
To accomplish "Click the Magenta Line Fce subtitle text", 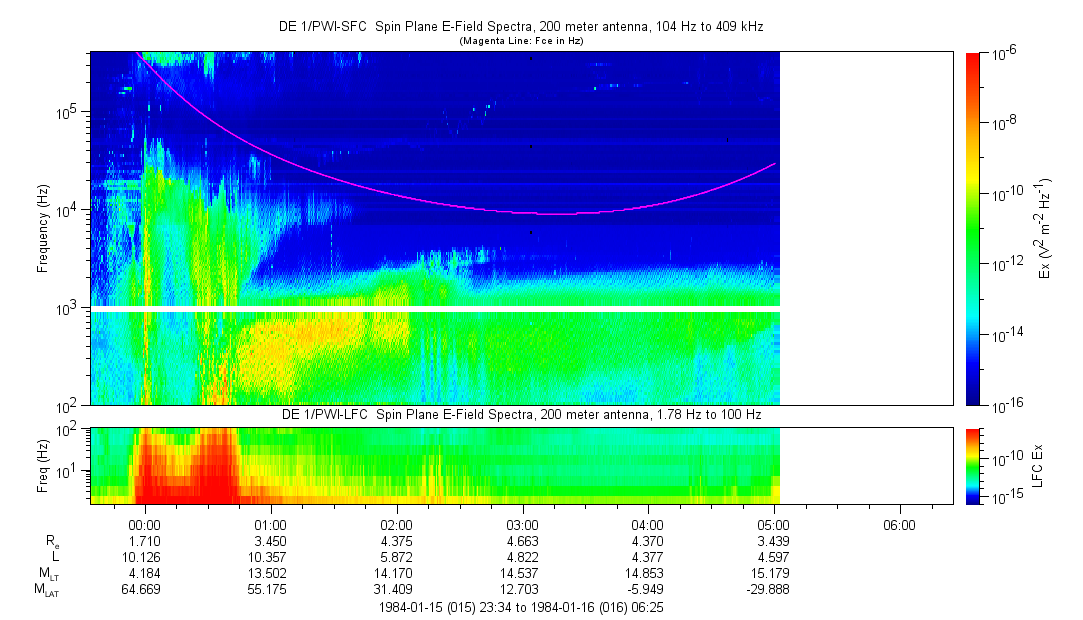I will pyautogui.click(x=520, y=41).
